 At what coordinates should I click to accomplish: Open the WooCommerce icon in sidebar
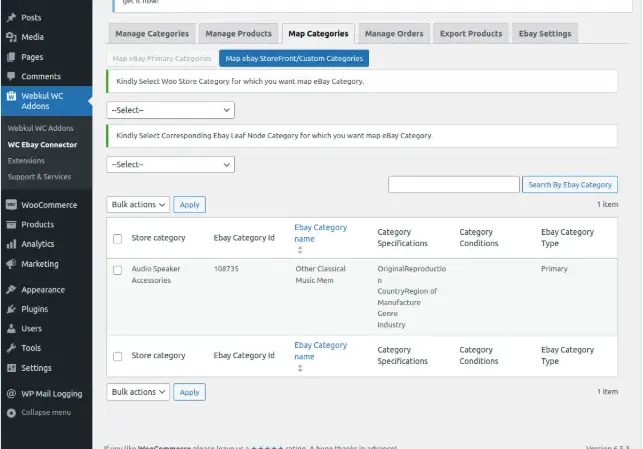click(11, 204)
